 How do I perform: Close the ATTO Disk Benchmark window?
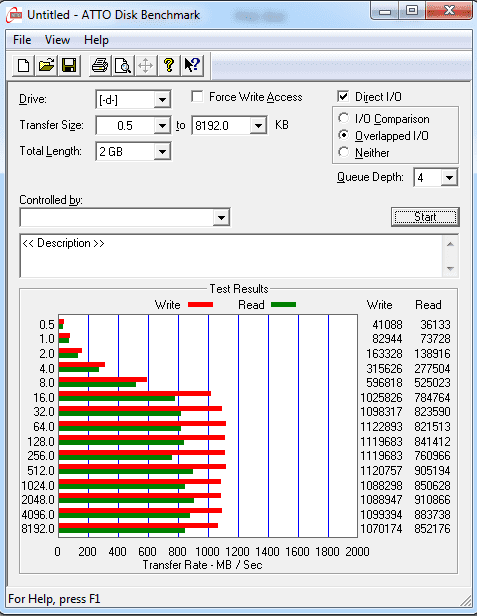click(449, 11)
